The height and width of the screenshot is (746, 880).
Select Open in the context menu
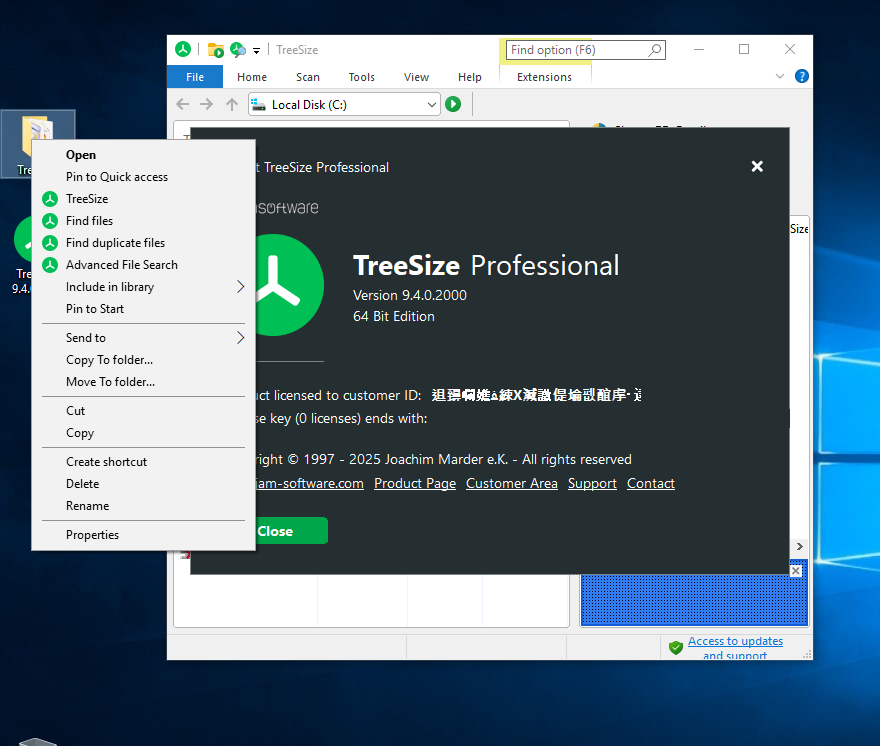144,155
